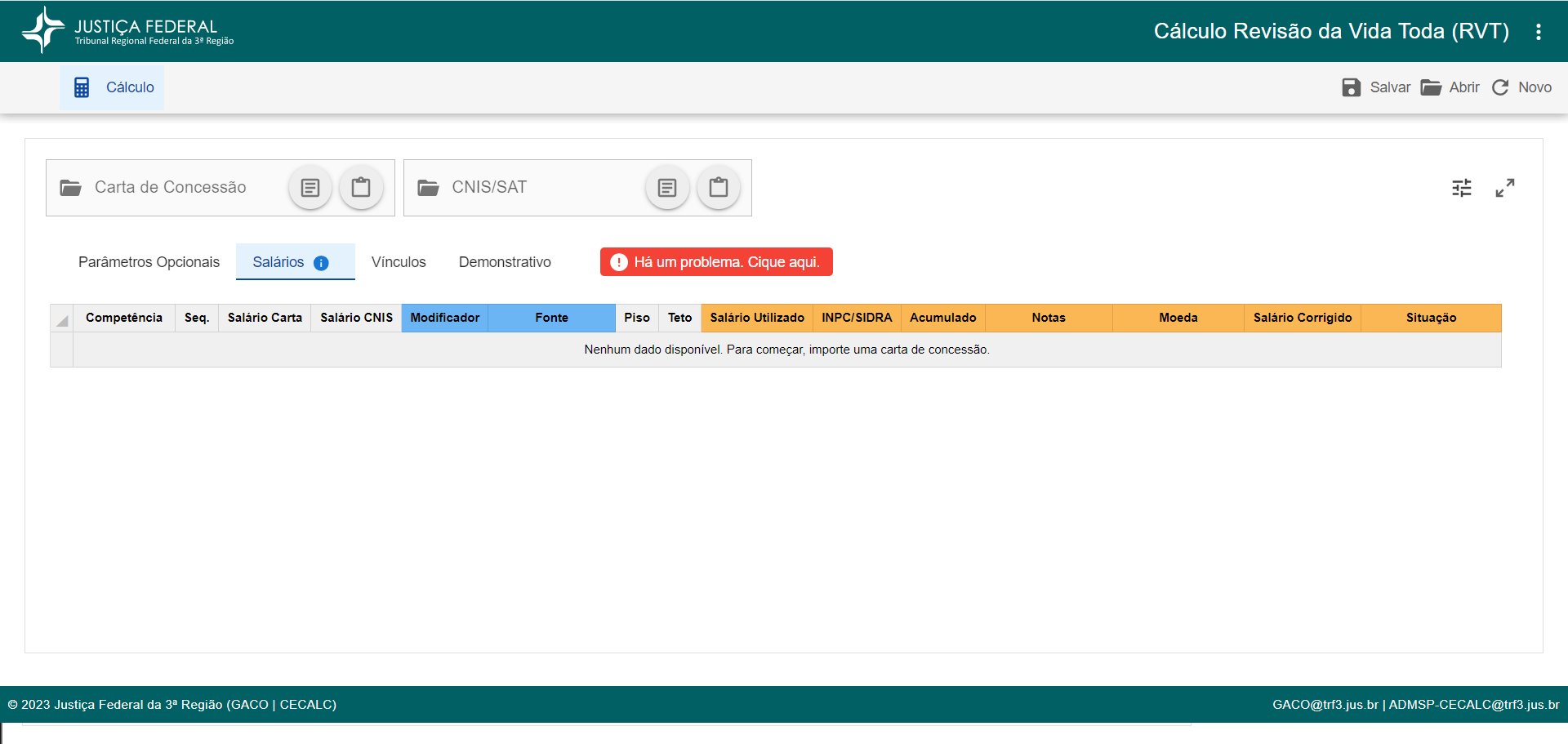This screenshot has height=744, width=1568.
Task: Open the Demonstrativo tab
Action: tap(505, 262)
